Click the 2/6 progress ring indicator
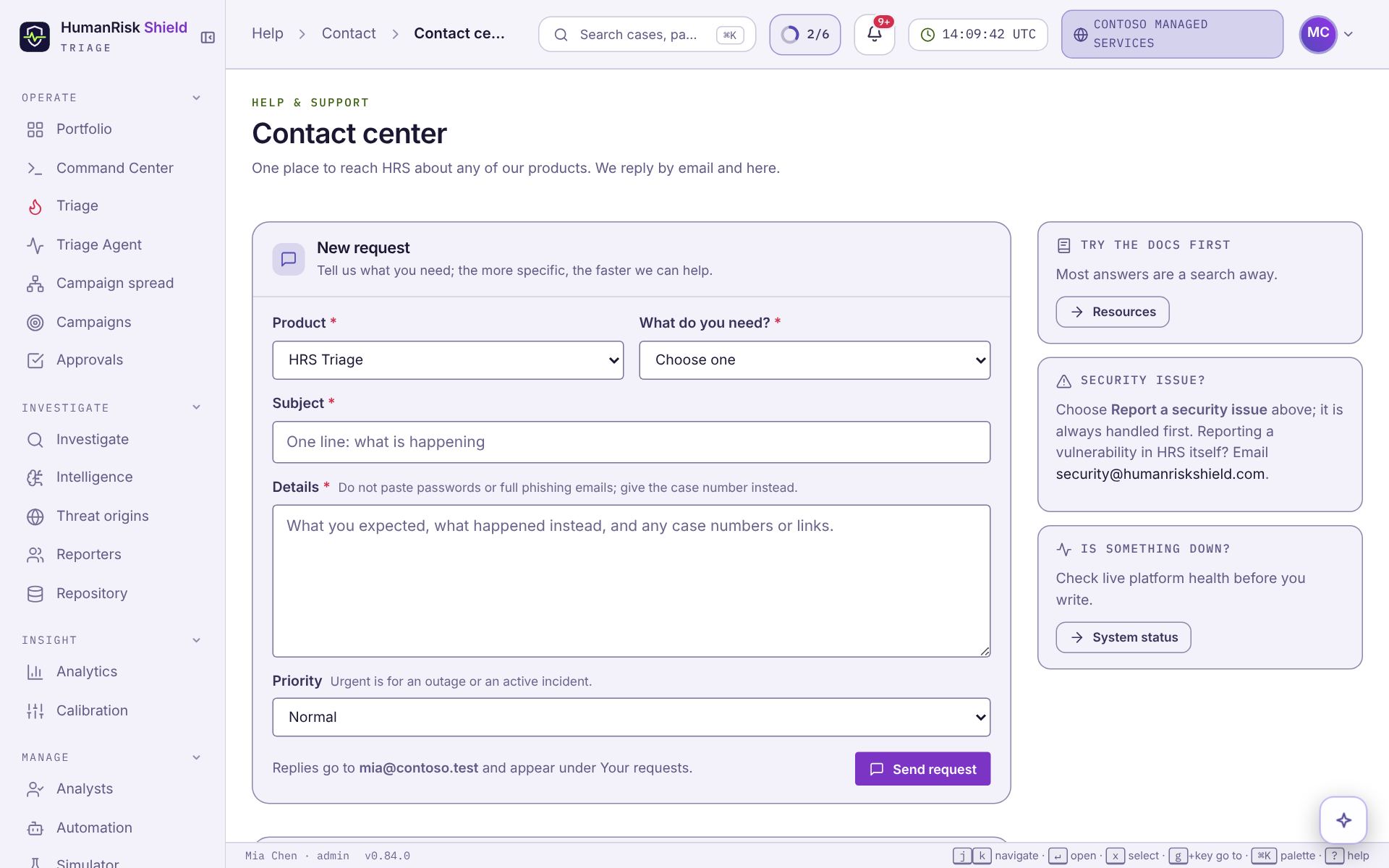 (804, 34)
